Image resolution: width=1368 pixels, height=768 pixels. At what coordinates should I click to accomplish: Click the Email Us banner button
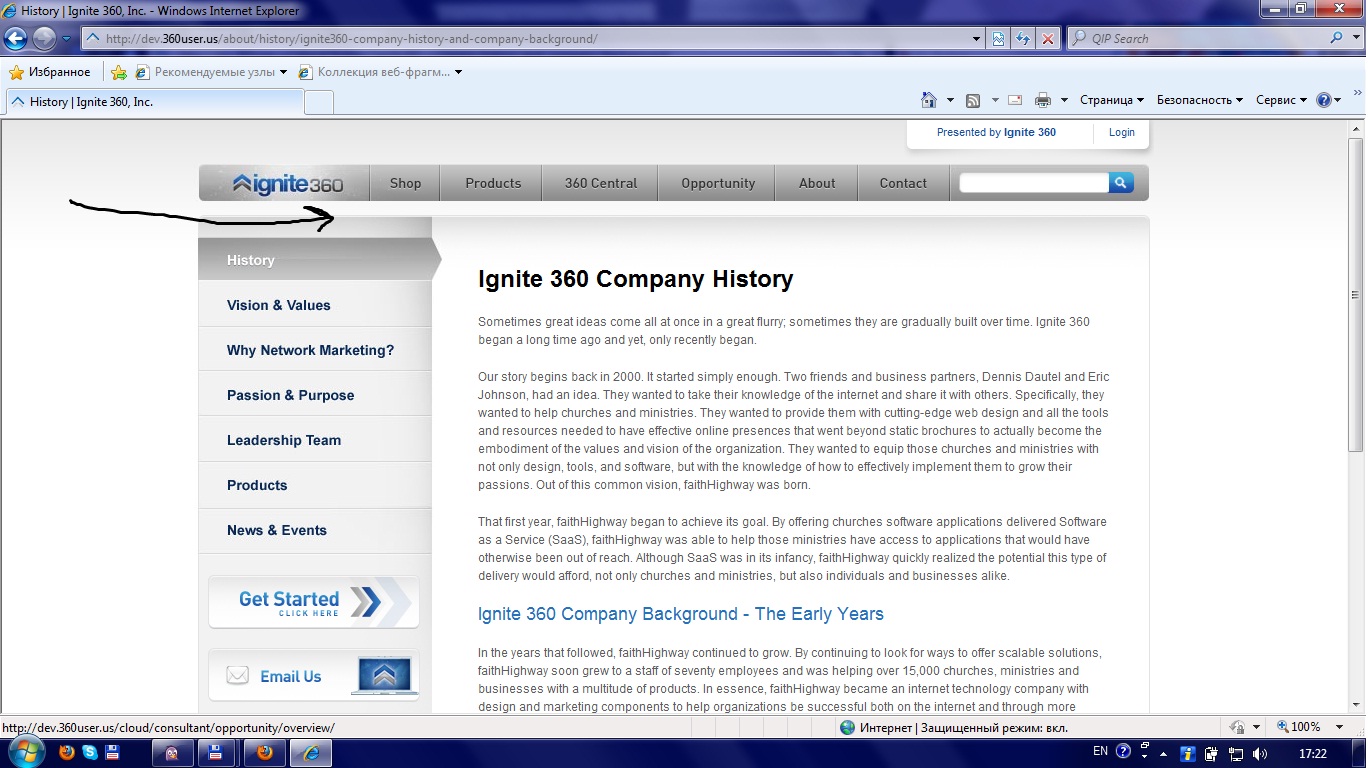click(314, 676)
